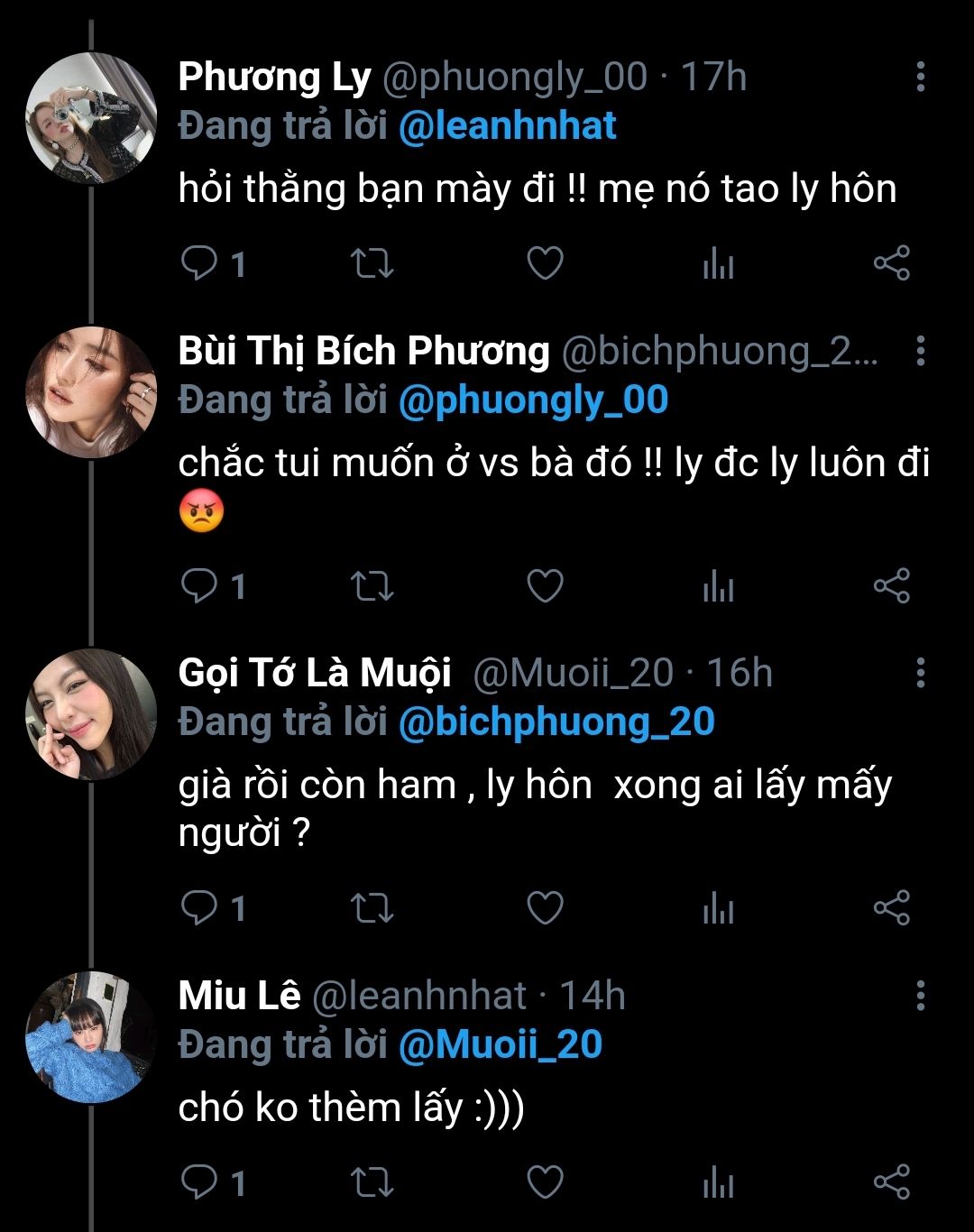Open the @leanhnhat mention link in Phương Ly's reply
Image resolution: width=974 pixels, height=1232 pixels.
coord(508,126)
